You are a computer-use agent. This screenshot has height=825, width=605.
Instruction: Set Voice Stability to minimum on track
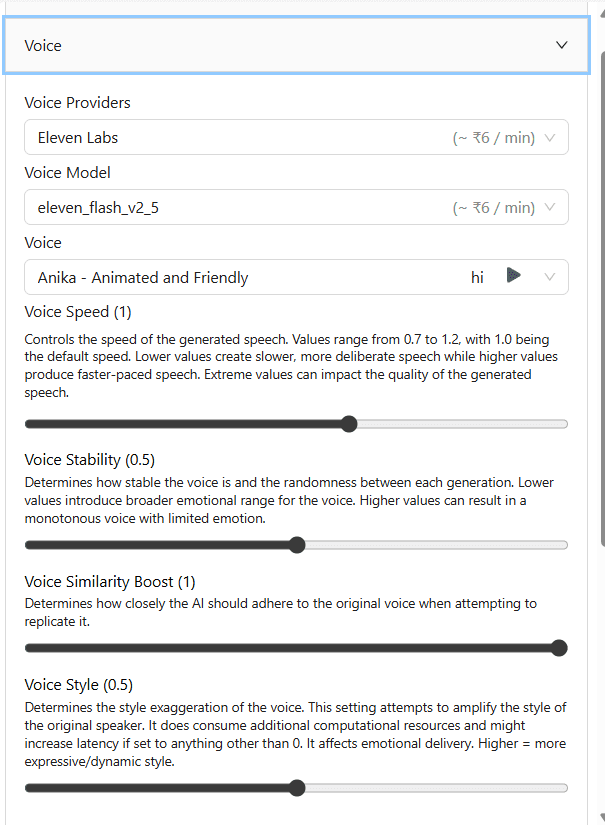(x=27, y=545)
